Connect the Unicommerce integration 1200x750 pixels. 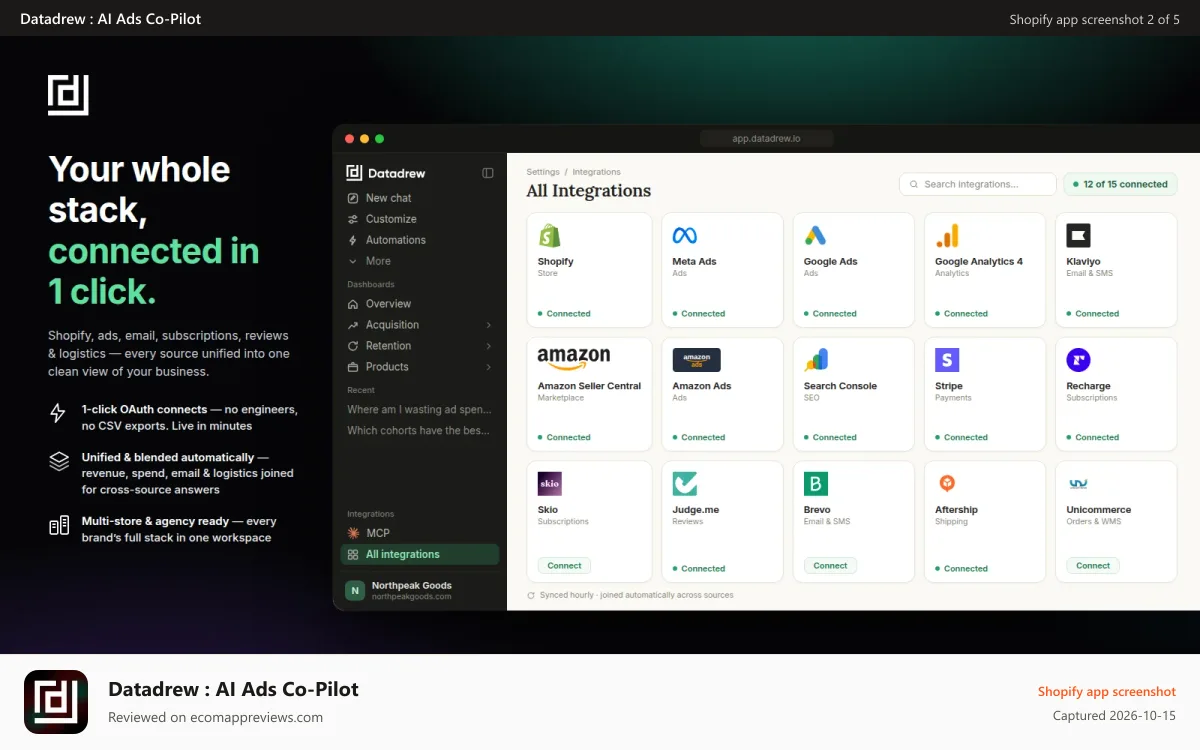(x=1093, y=566)
